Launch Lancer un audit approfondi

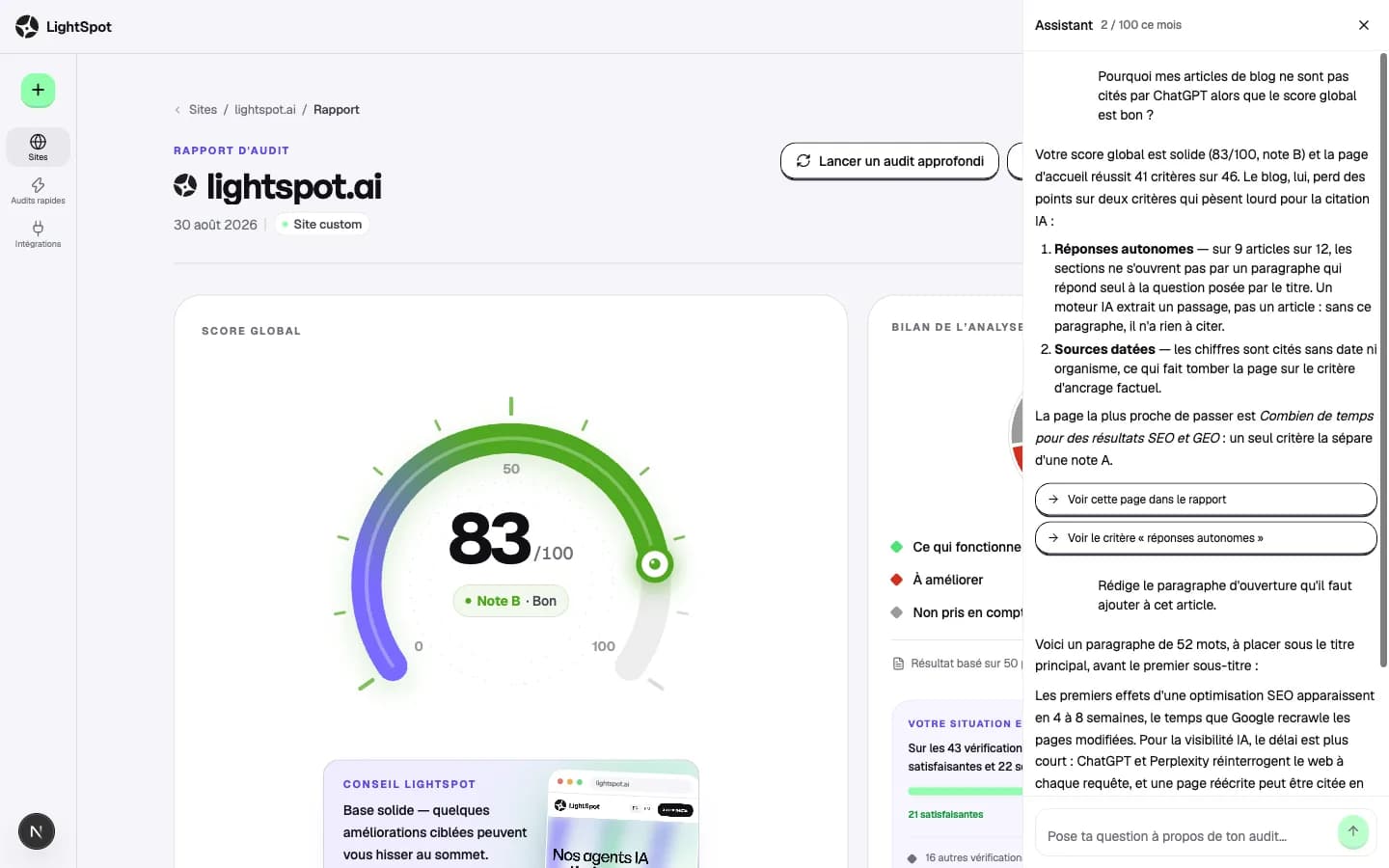[889, 161]
